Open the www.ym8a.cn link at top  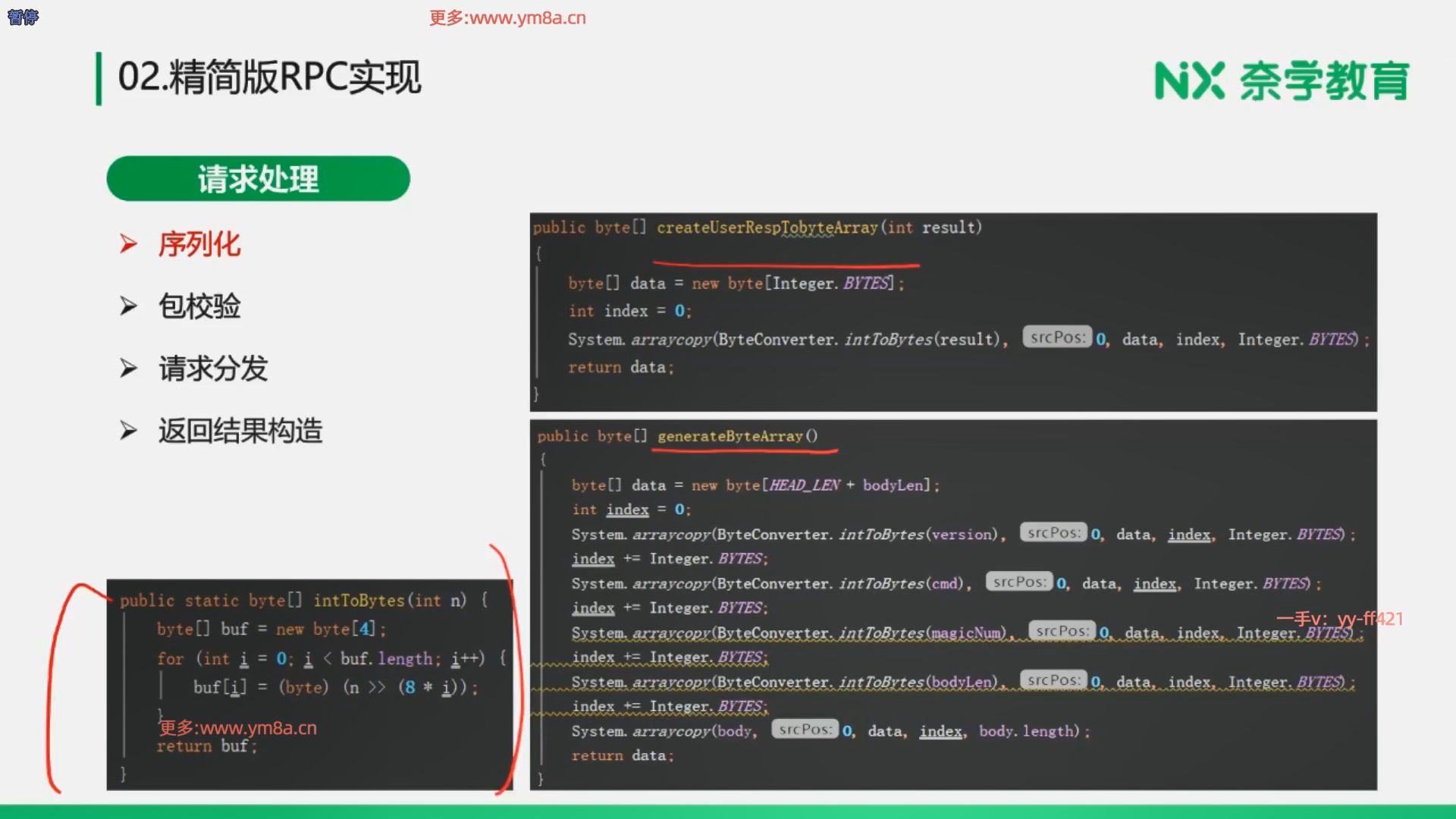pyautogui.click(x=507, y=17)
